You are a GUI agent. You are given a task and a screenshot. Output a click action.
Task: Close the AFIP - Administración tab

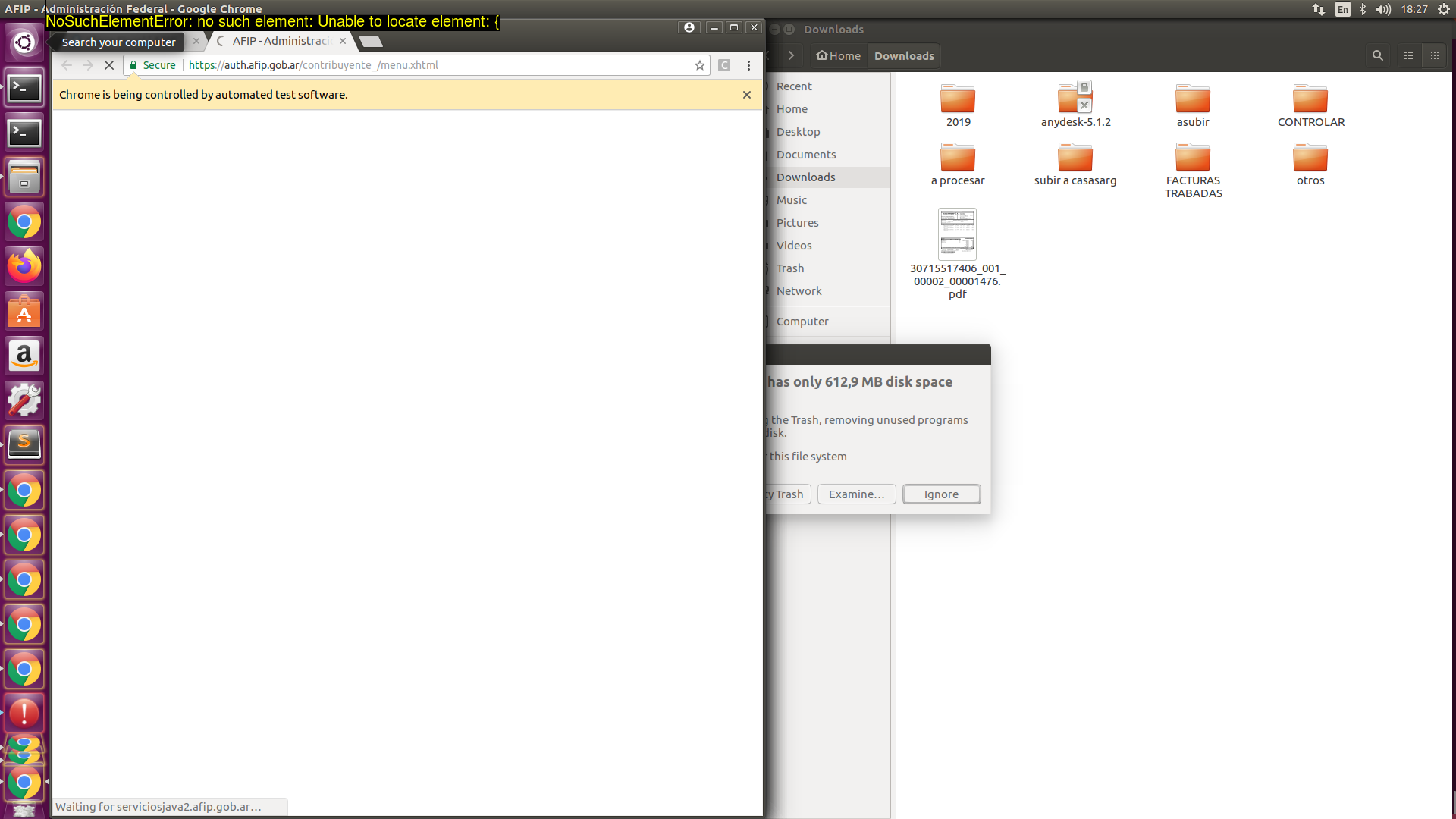click(343, 41)
